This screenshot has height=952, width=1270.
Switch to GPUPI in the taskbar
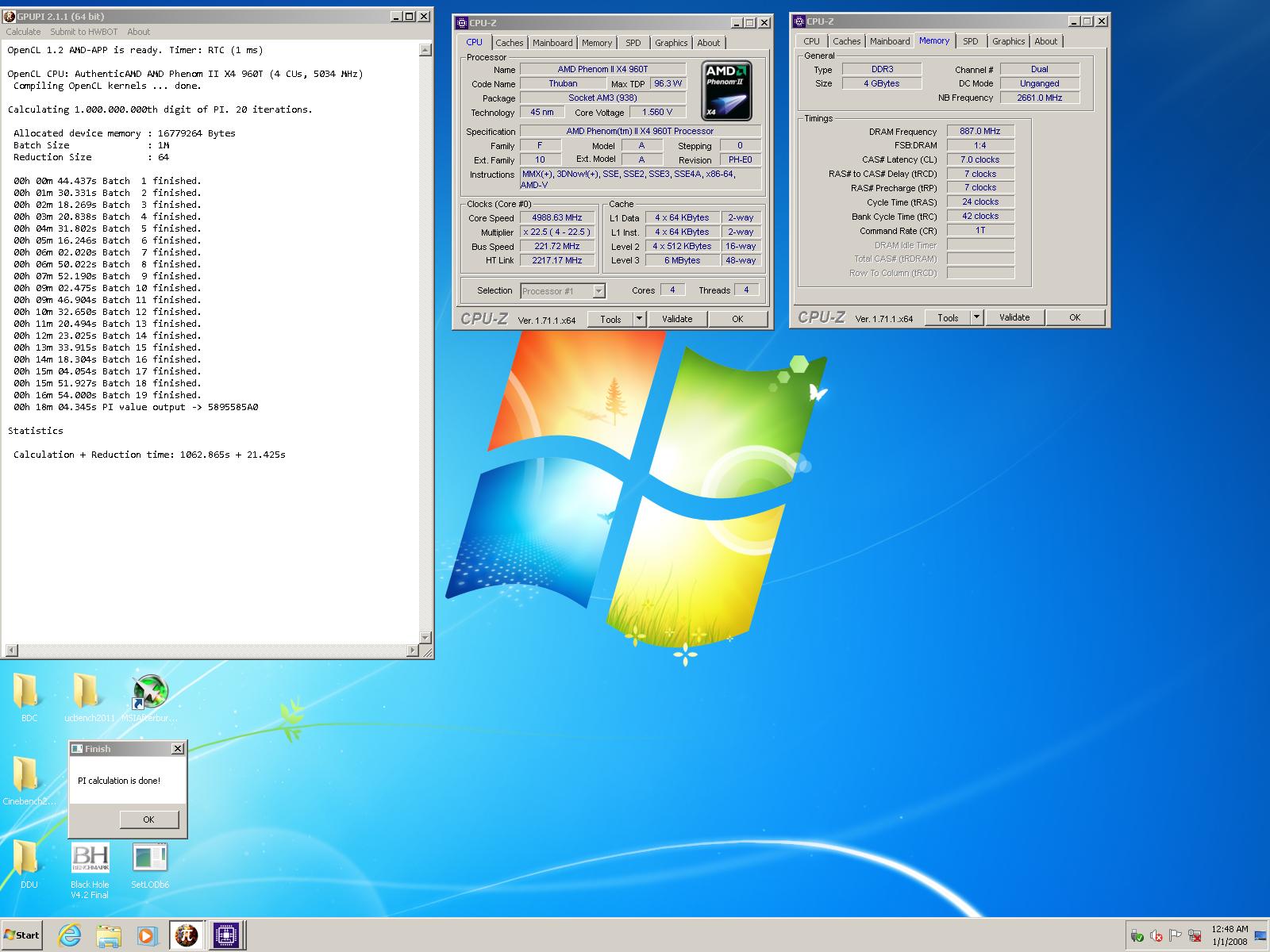coord(187,935)
